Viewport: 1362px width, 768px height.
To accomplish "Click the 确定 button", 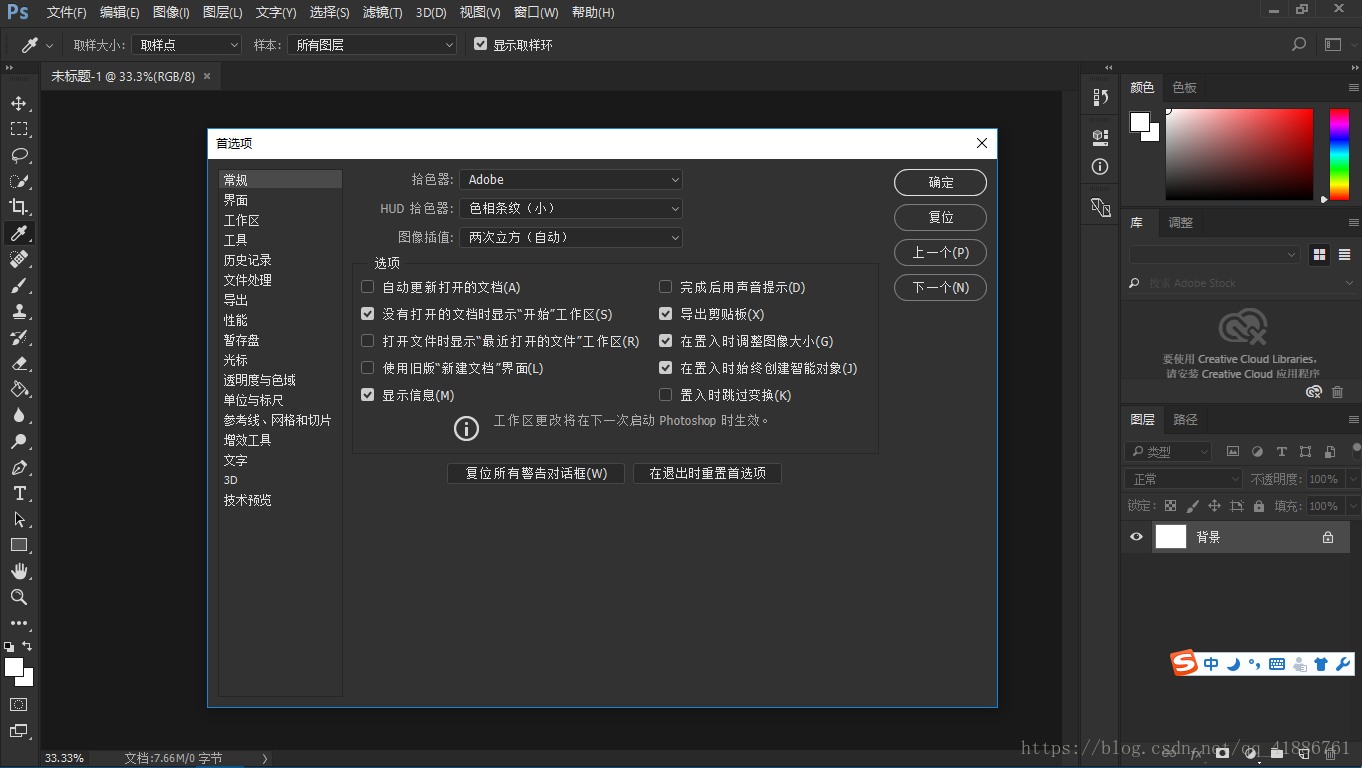I will tap(940, 183).
